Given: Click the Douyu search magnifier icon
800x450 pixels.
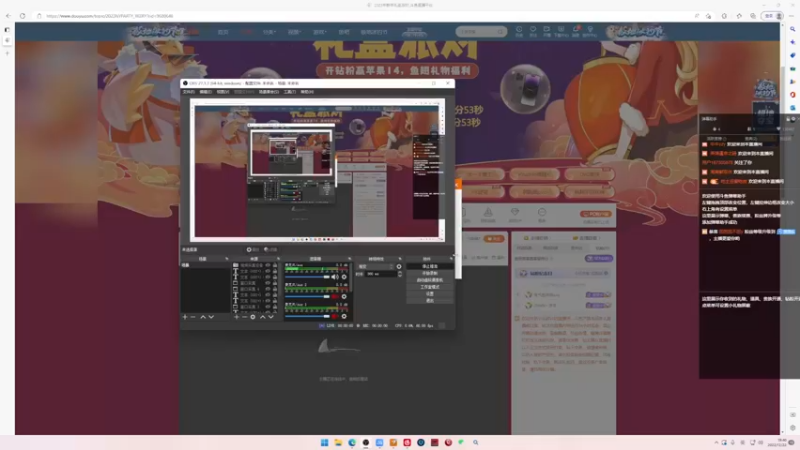Looking at the screenshot, I should click(501, 32).
